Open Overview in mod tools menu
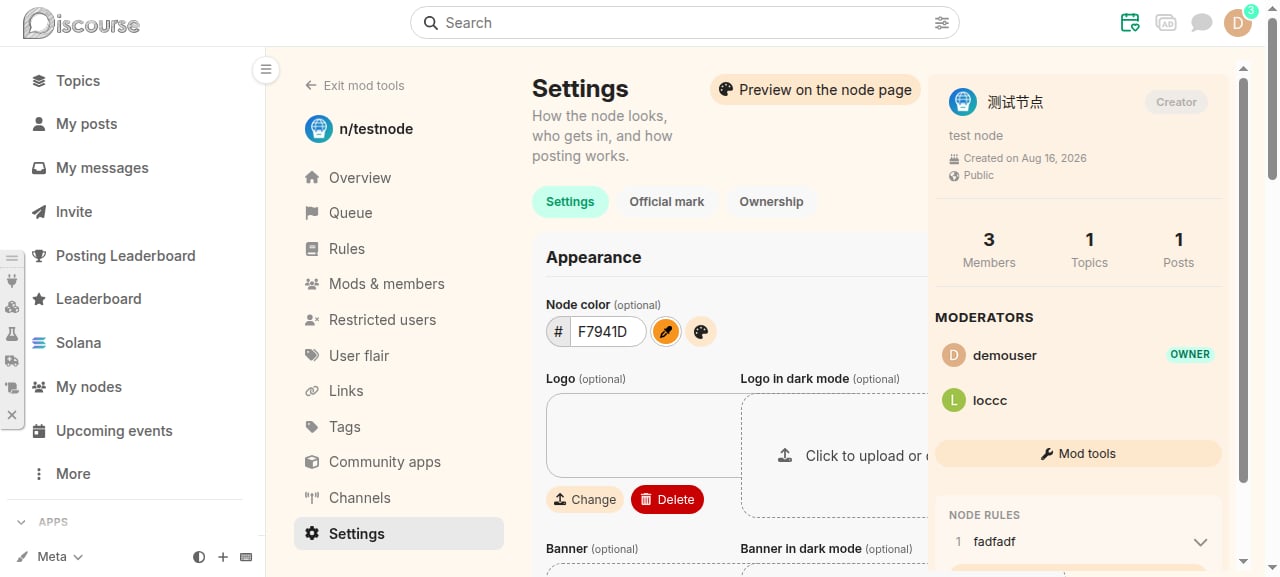 point(399,178)
